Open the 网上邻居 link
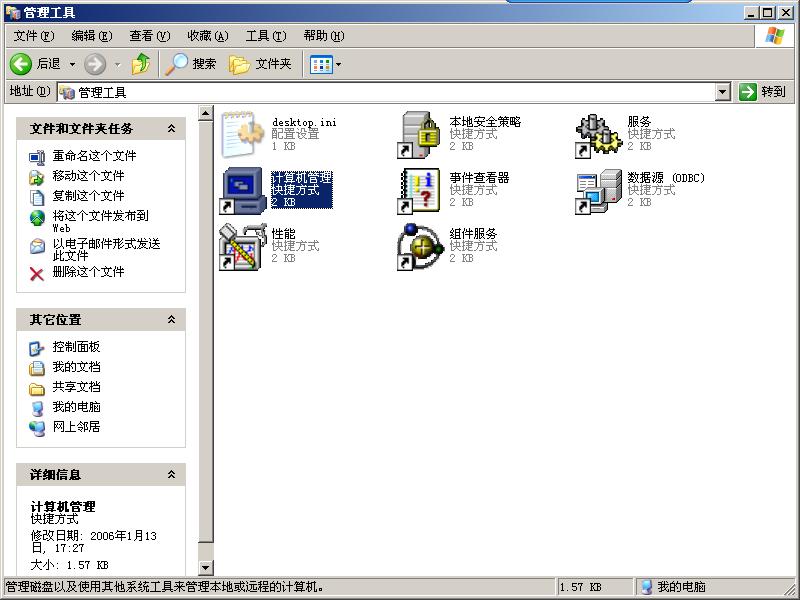Viewport: 800px width, 600px height. pyautogui.click(x=76, y=427)
